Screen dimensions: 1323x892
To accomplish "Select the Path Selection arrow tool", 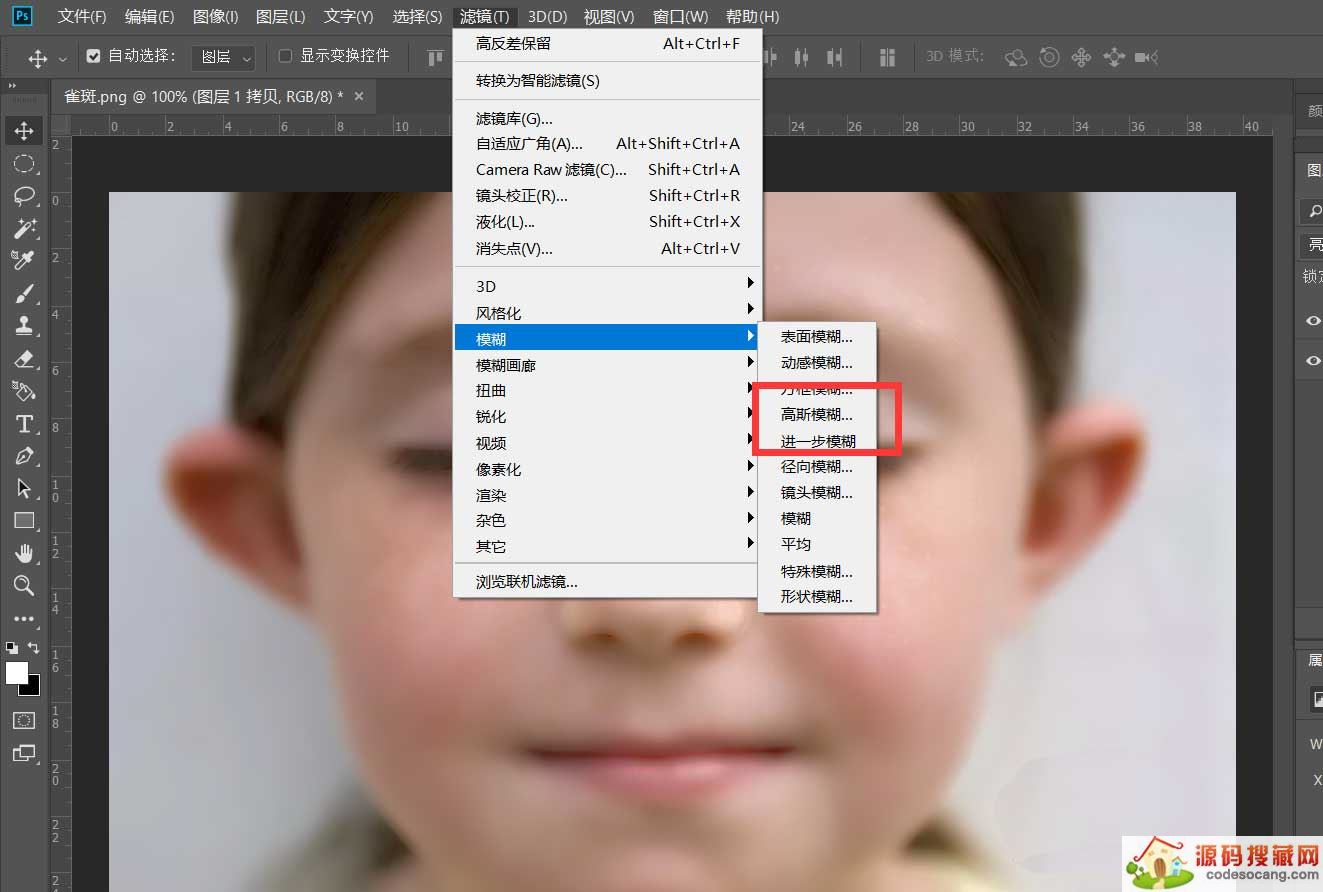I will 24,488.
